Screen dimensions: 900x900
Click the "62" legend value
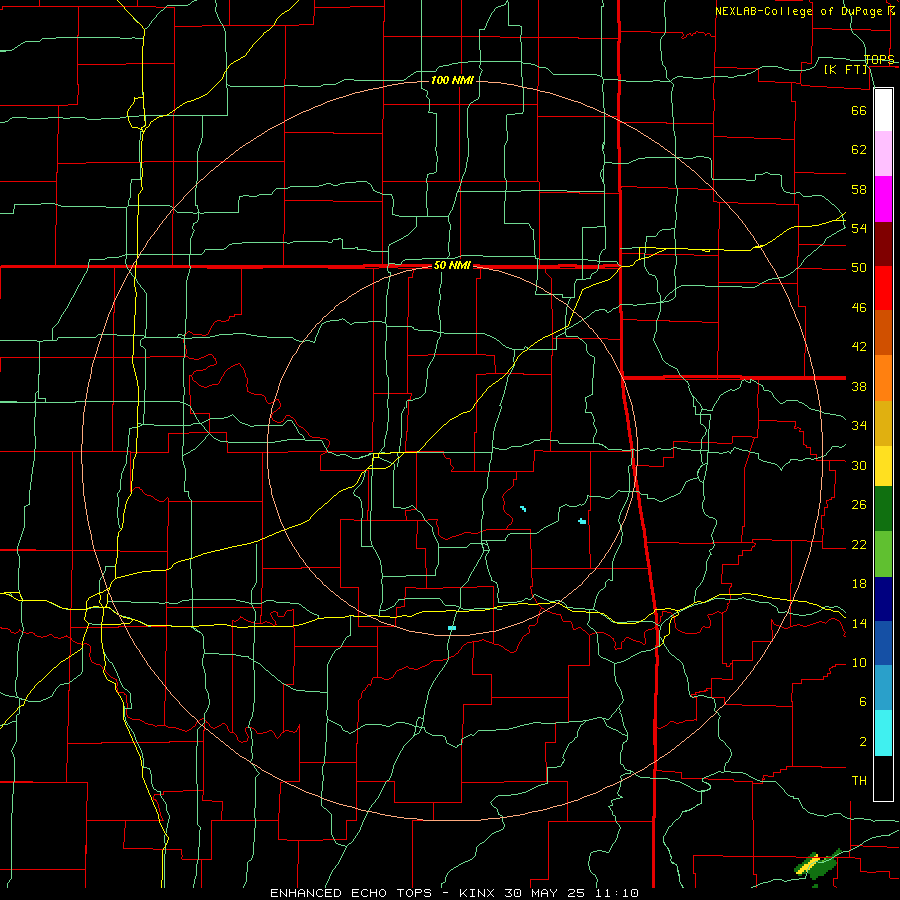859,150
